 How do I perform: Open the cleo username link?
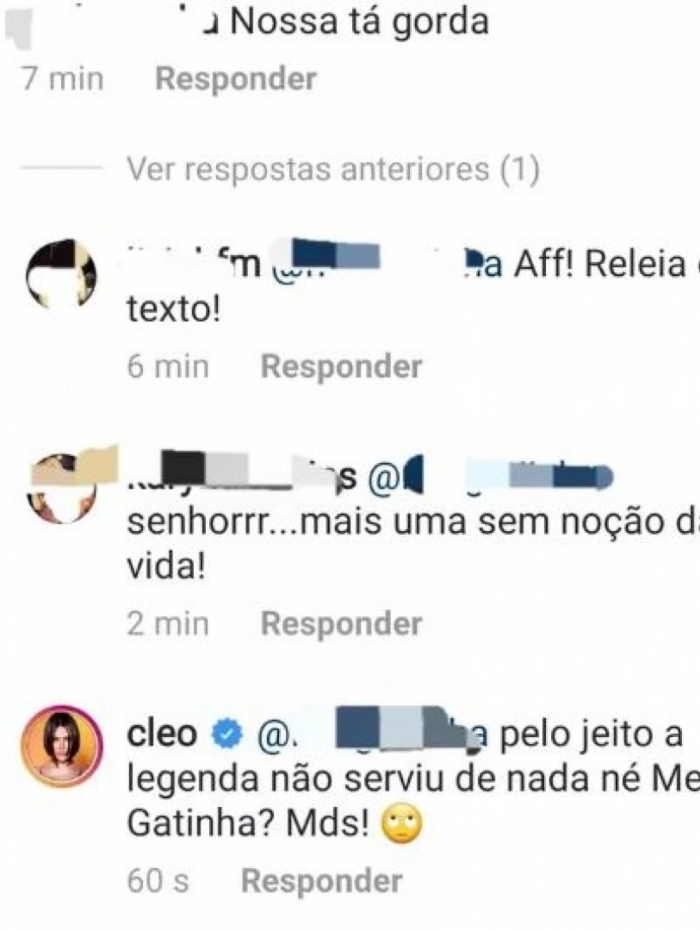tap(162, 734)
